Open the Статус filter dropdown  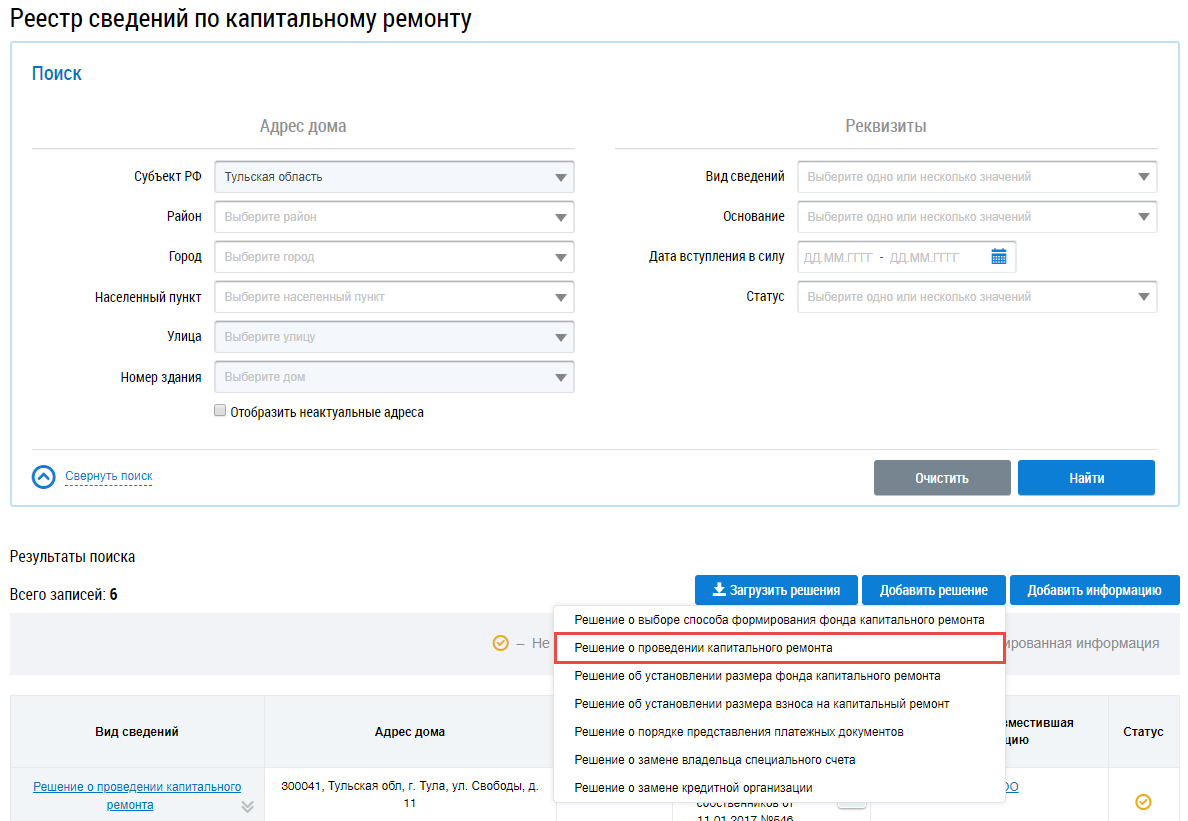point(977,297)
